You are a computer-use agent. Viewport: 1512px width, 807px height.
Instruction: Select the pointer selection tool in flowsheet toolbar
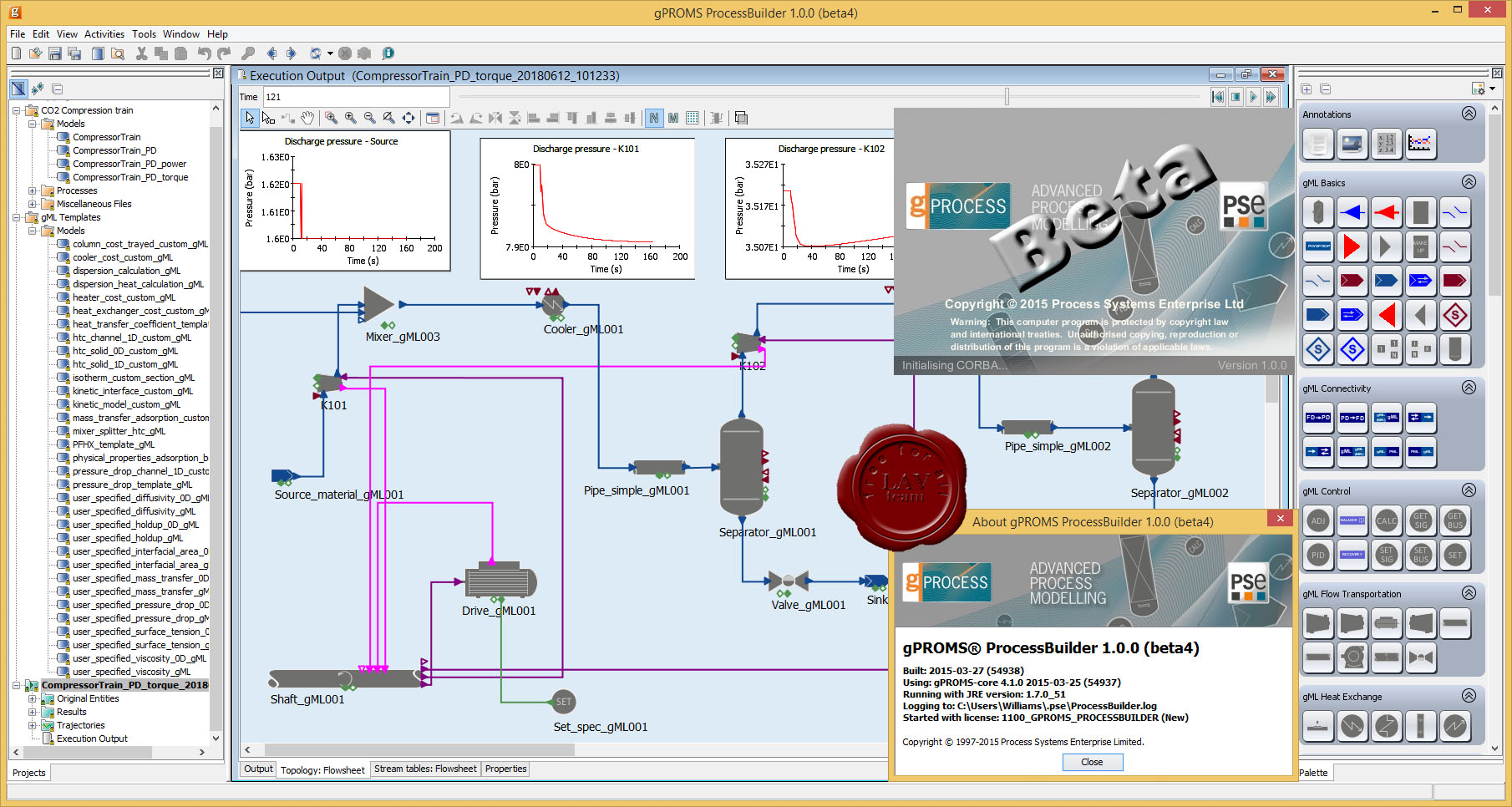[249, 118]
